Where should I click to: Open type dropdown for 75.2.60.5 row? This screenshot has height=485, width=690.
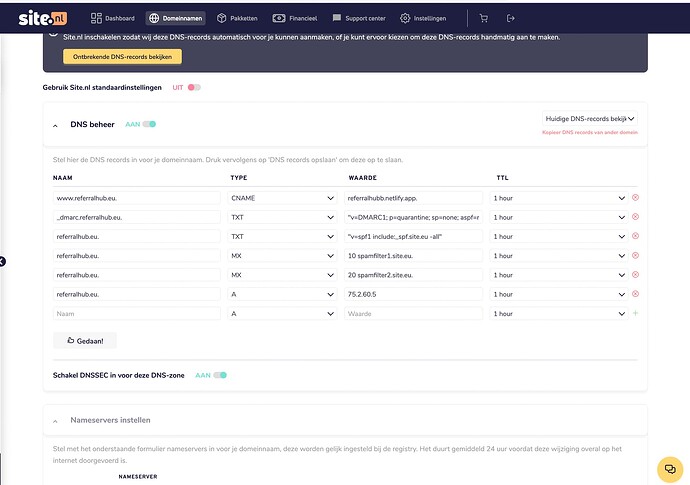283,294
